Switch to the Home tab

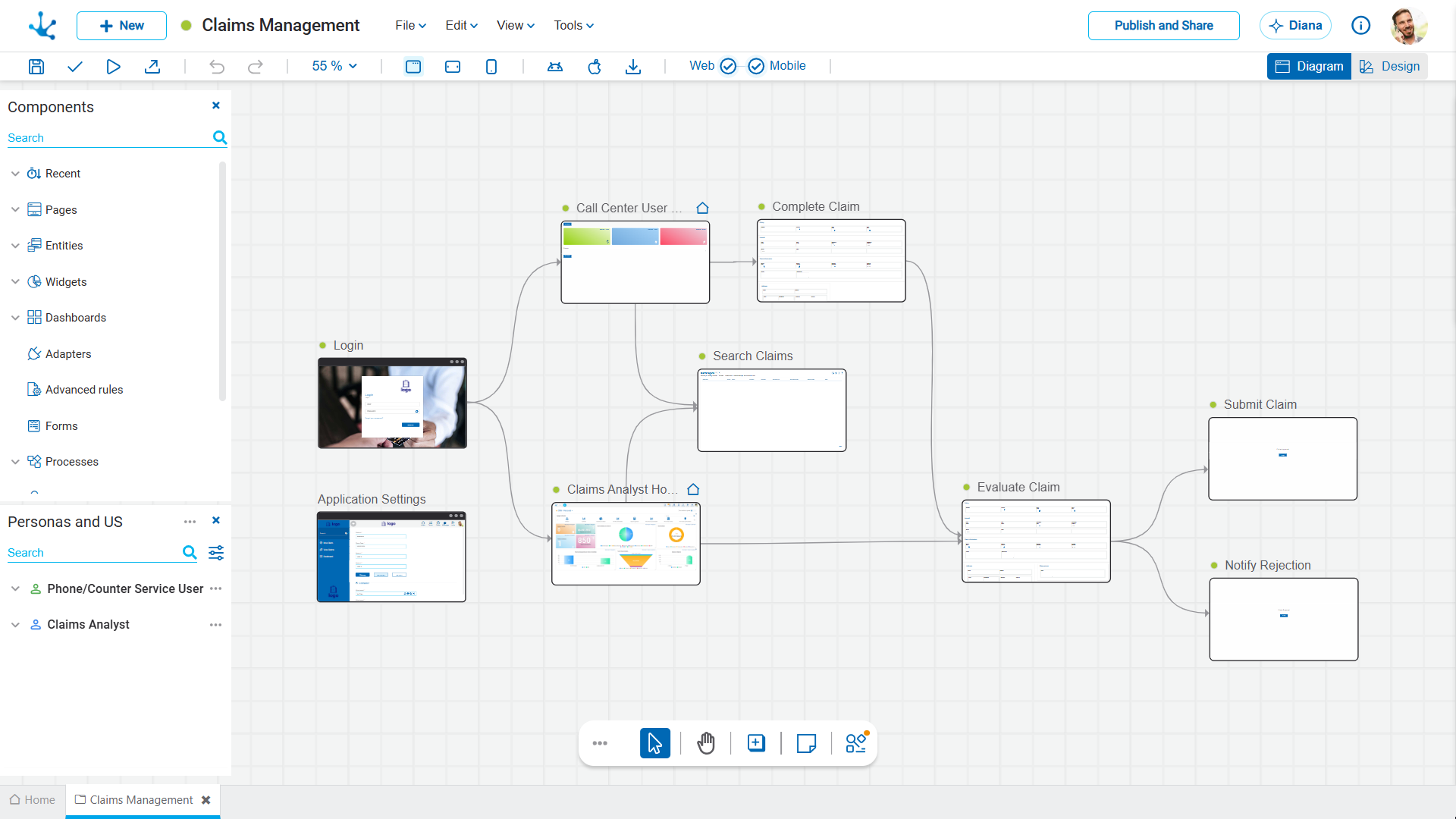(x=33, y=800)
